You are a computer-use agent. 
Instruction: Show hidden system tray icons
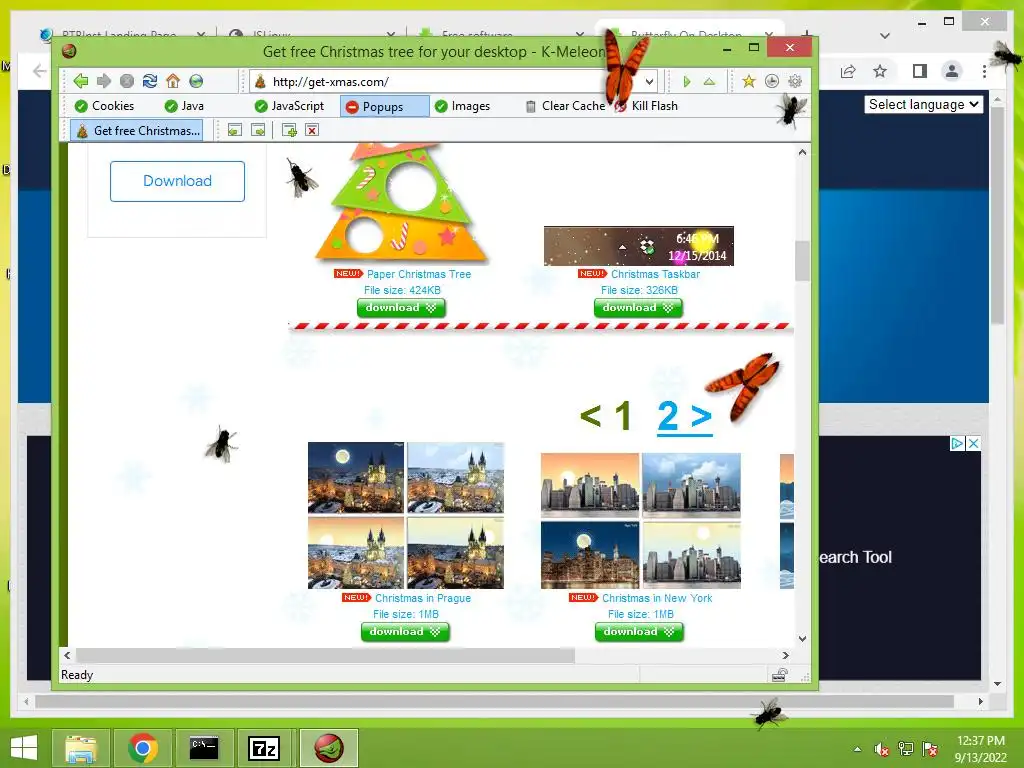click(x=857, y=749)
